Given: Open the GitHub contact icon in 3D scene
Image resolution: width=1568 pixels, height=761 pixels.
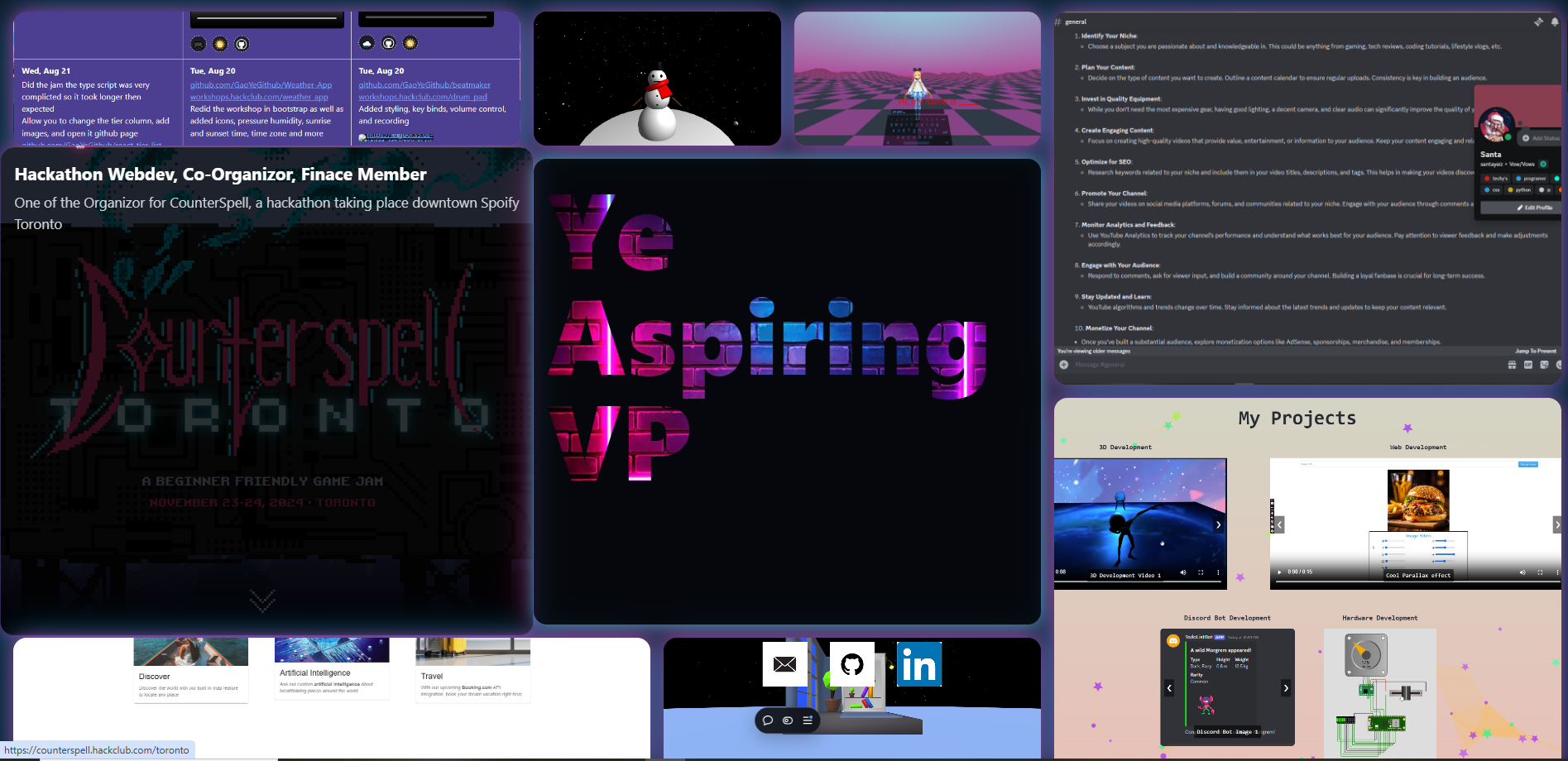Looking at the screenshot, I should coord(852,664).
